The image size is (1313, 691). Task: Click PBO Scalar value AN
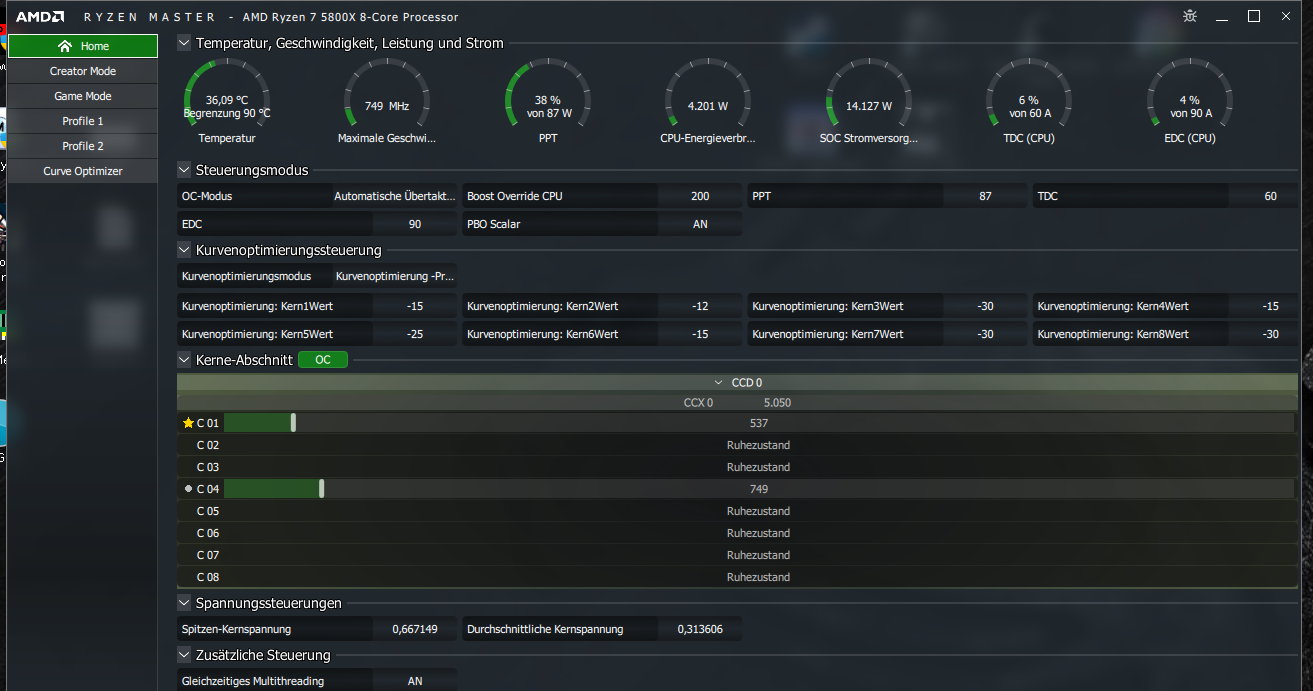(x=700, y=224)
